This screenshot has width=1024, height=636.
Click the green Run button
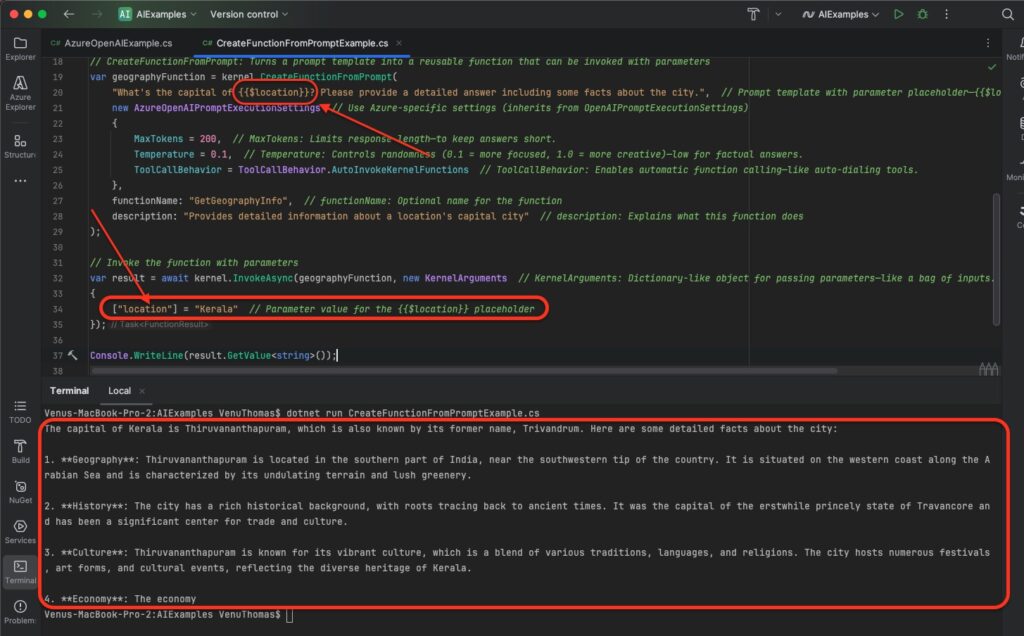pyautogui.click(x=899, y=15)
